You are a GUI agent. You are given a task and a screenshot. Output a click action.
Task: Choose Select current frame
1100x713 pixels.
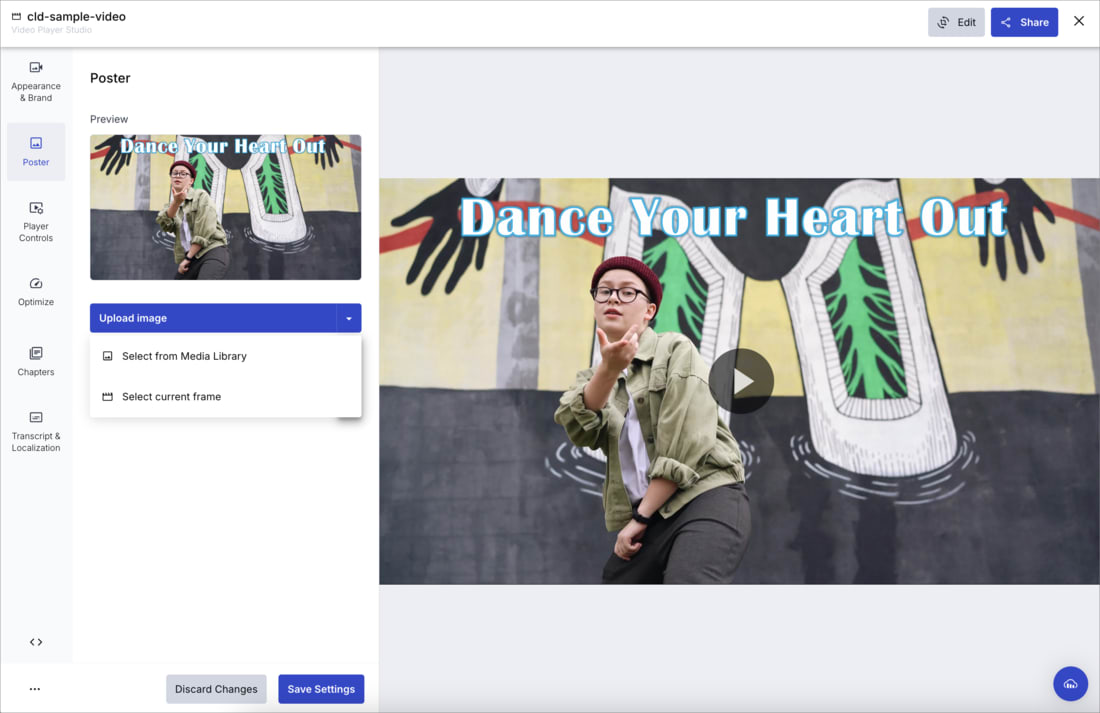(x=173, y=396)
